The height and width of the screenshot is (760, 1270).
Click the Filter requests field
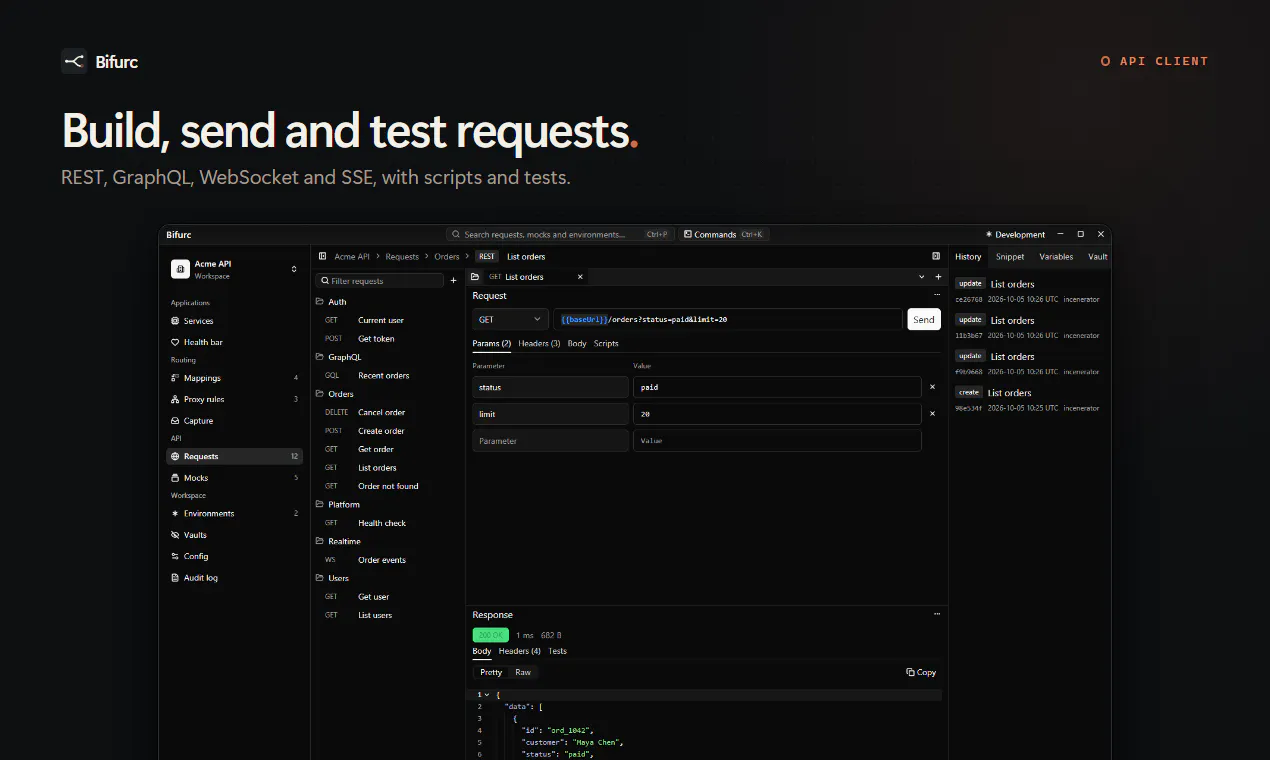coord(380,281)
